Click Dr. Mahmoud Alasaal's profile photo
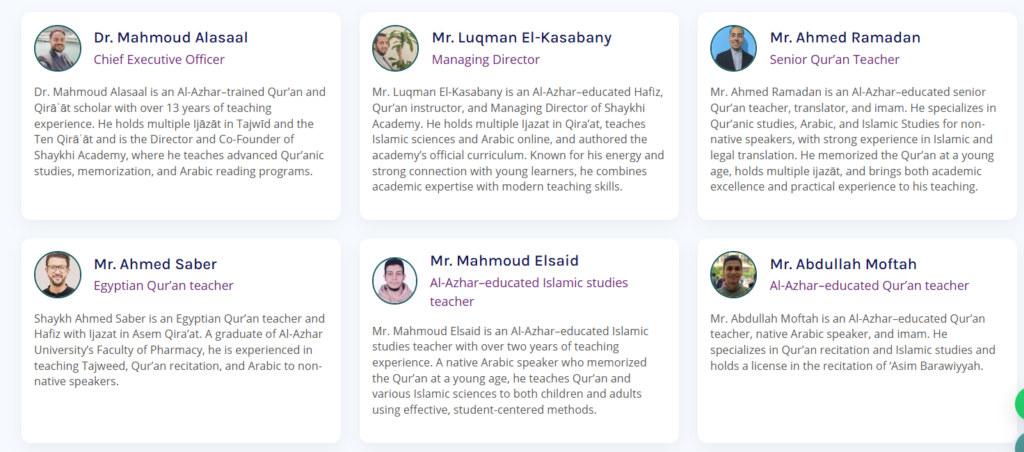The height and width of the screenshot is (452, 1024). tap(57, 48)
